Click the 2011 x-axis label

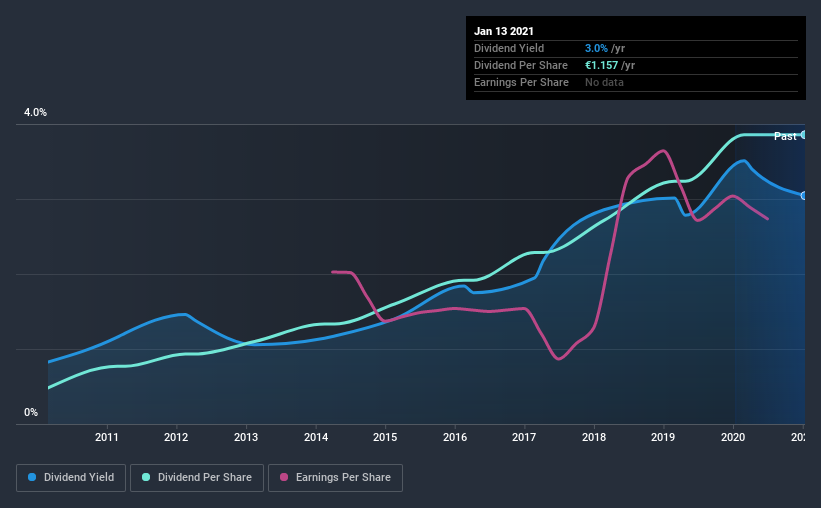pyautogui.click(x=107, y=437)
